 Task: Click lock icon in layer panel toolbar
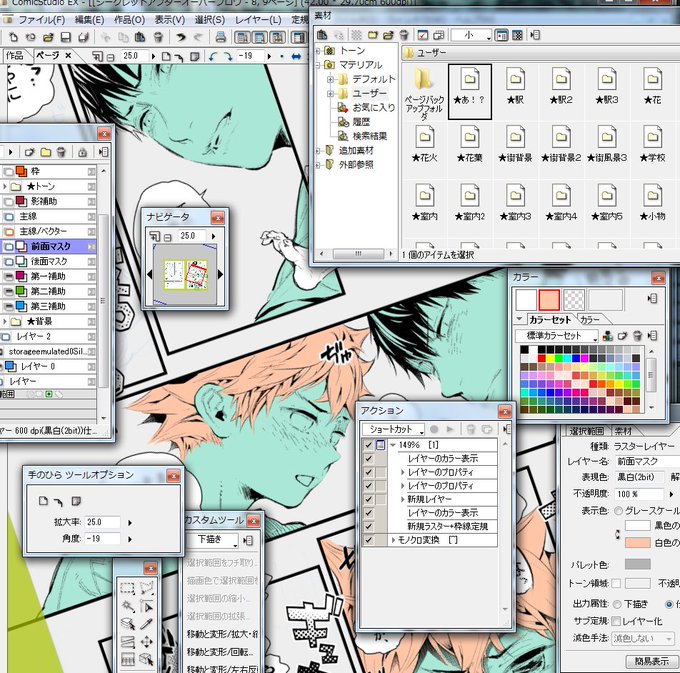[x=82, y=152]
